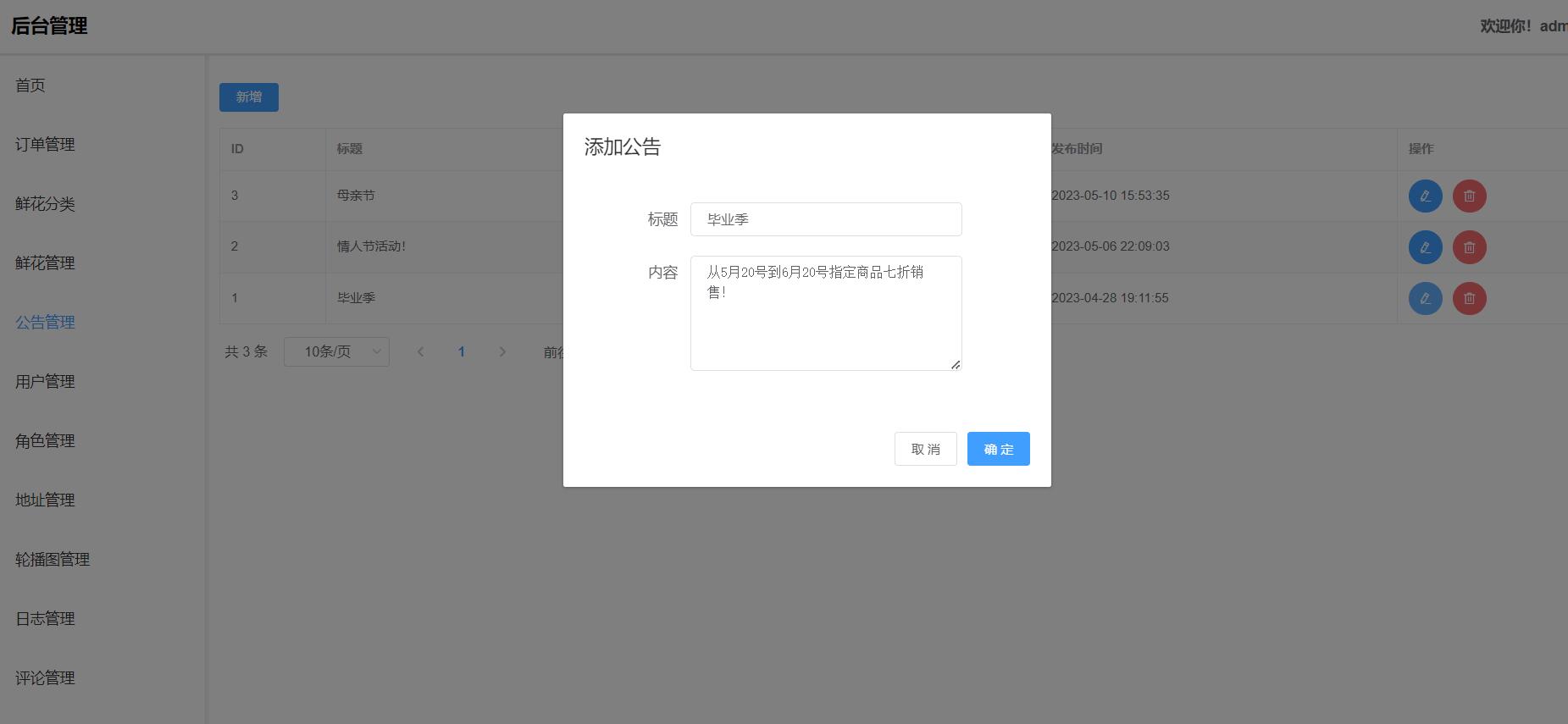This screenshot has height=724, width=1568.
Task: Click the 操作 column header
Action: (1421, 149)
